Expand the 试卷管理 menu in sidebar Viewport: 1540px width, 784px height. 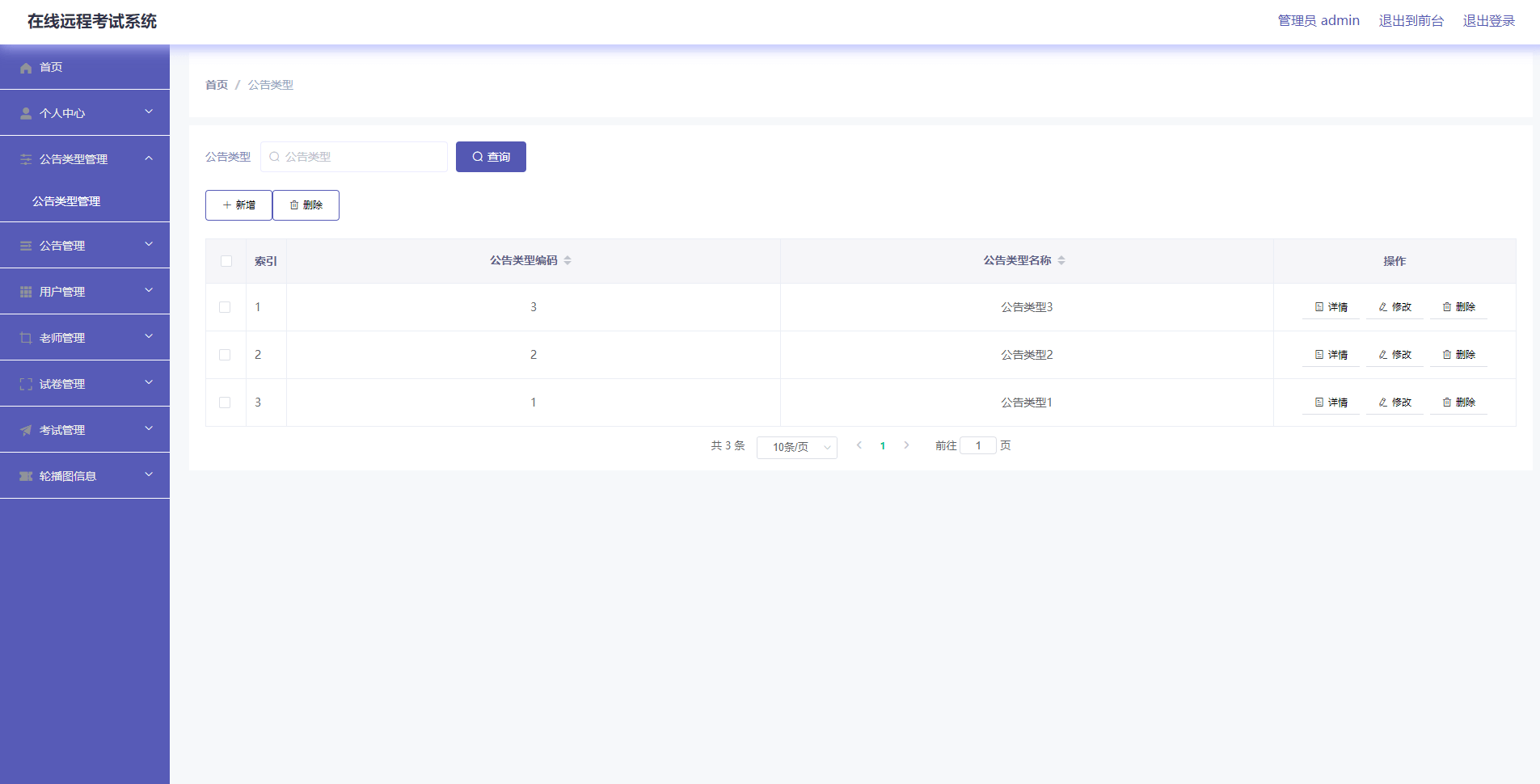[x=85, y=383]
